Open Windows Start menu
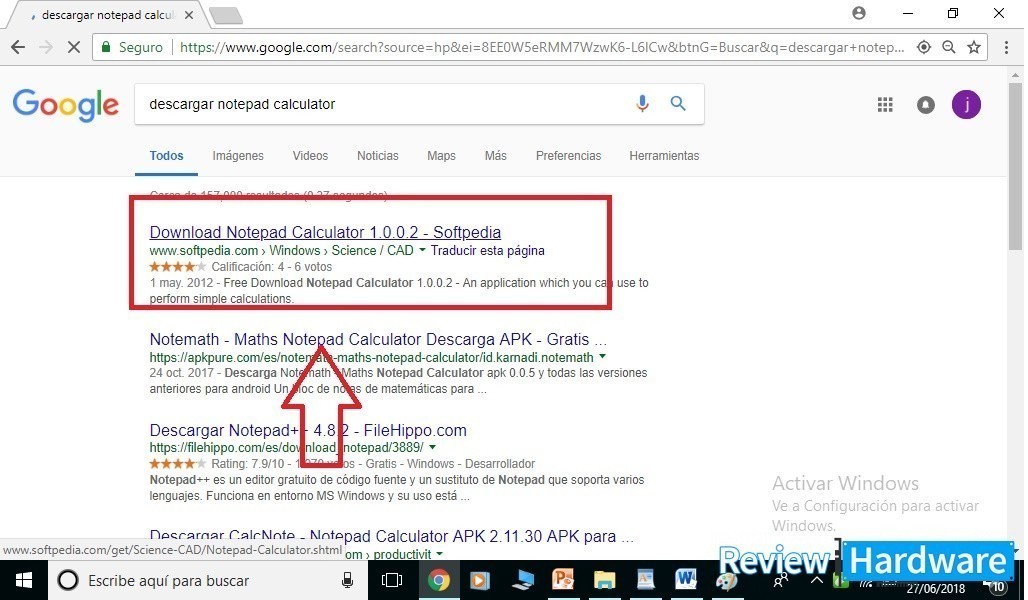Viewport: 1028px width, 600px height. point(24,580)
